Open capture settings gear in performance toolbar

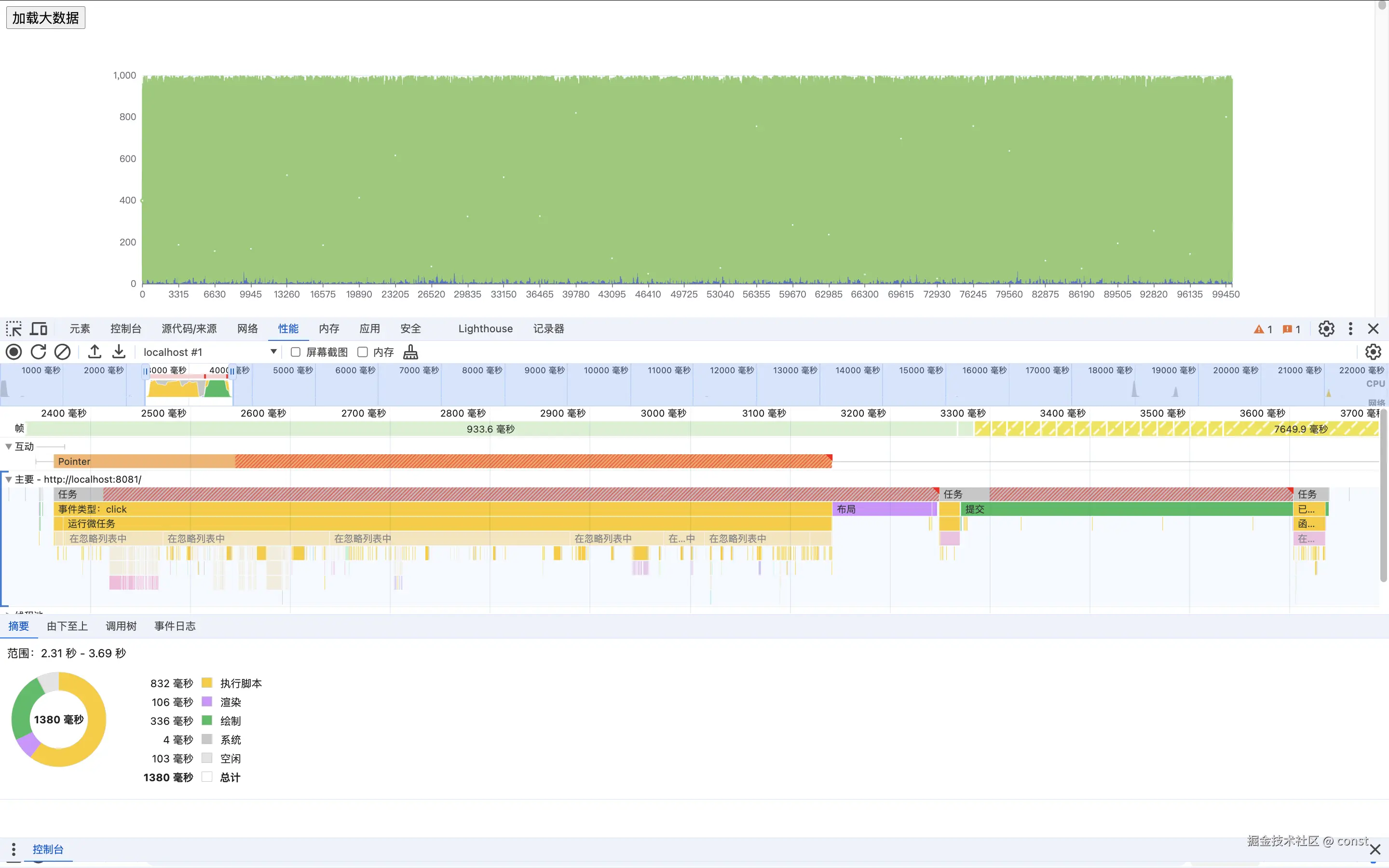tap(1372, 352)
